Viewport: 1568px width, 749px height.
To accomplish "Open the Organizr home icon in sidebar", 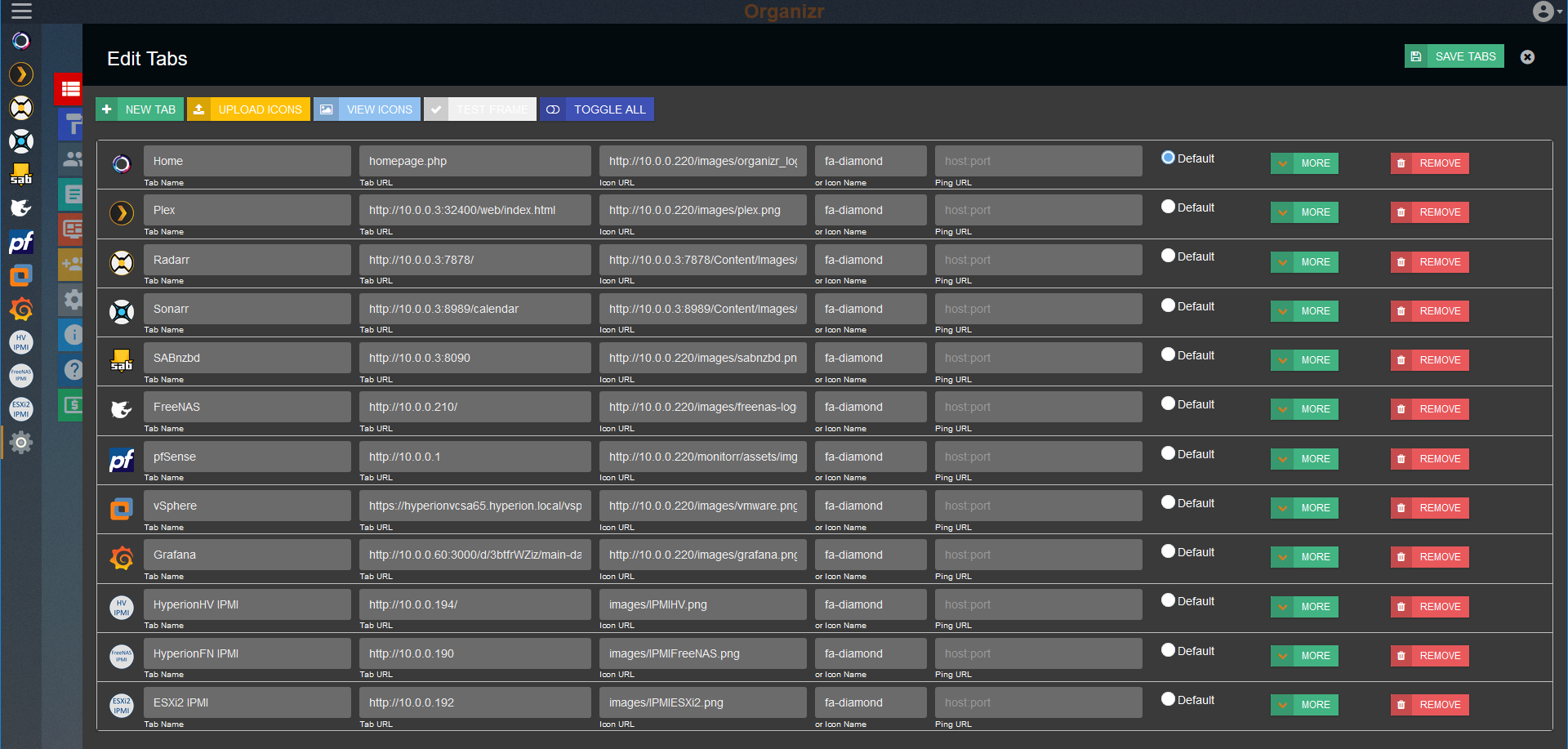I will (21, 41).
